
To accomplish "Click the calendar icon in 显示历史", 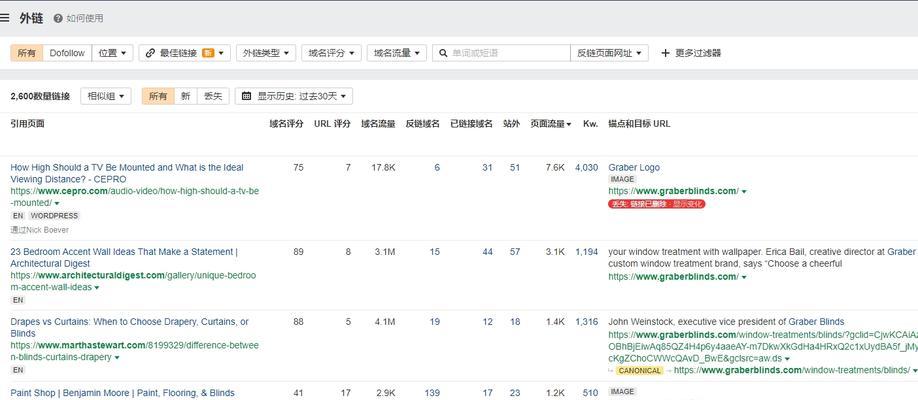I will pos(246,96).
